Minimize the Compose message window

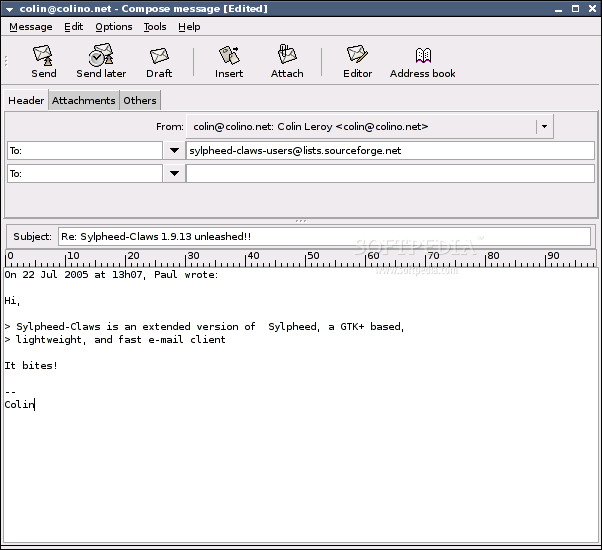(x=559, y=9)
